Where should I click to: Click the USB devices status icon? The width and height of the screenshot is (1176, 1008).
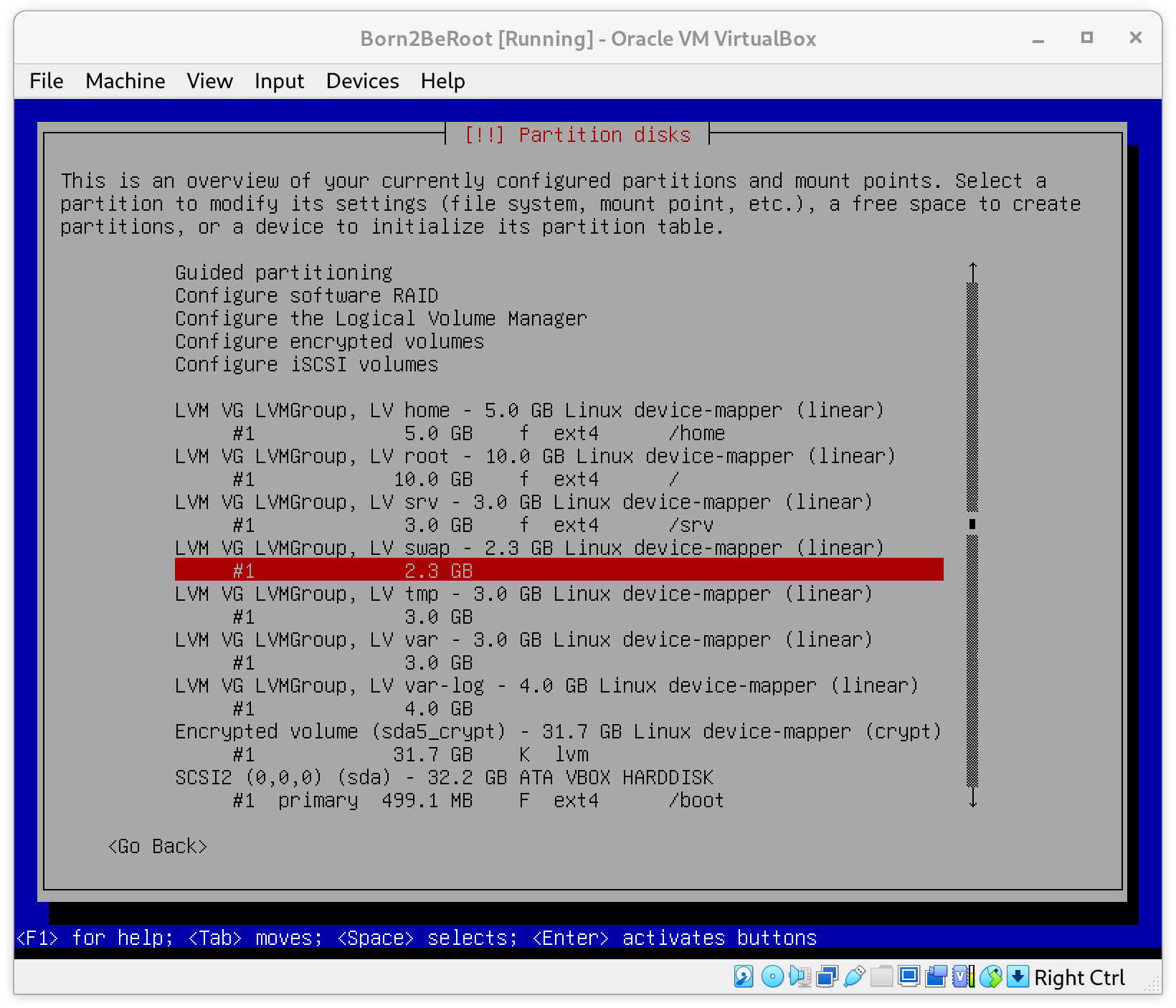pos(854,977)
